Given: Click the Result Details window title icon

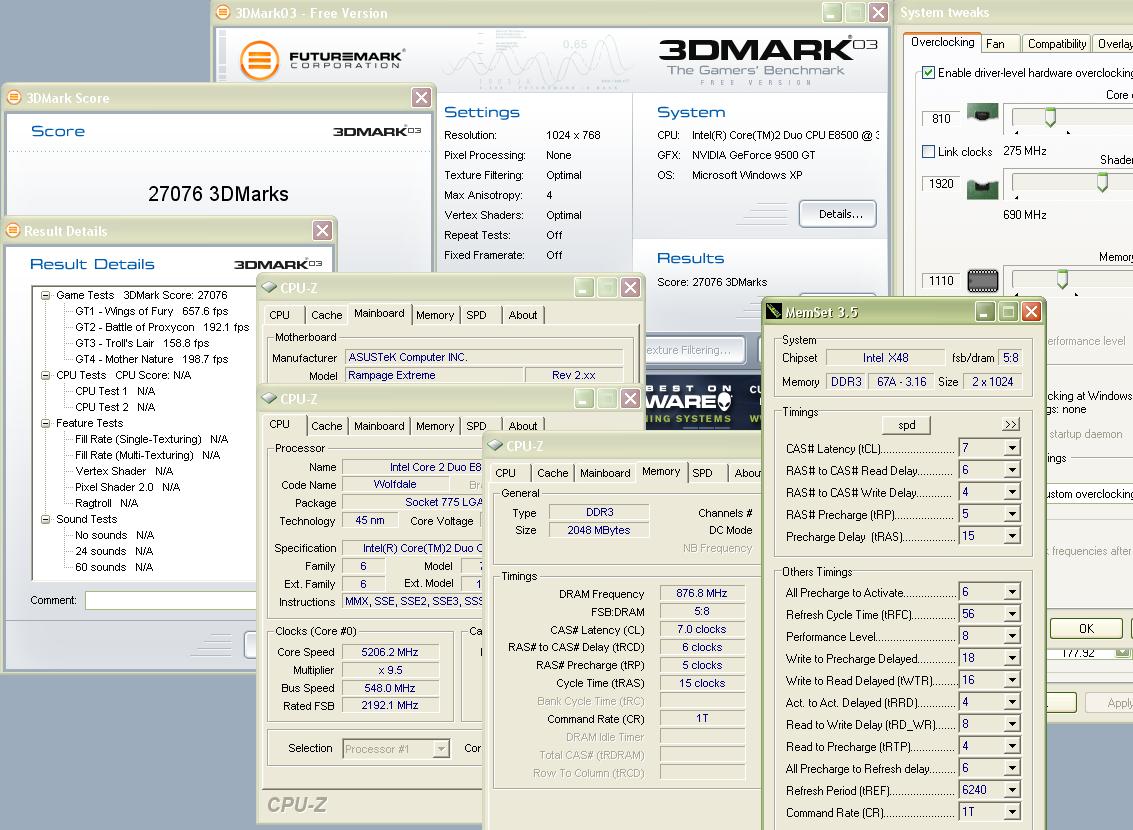Looking at the screenshot, I should click(13, 230).
